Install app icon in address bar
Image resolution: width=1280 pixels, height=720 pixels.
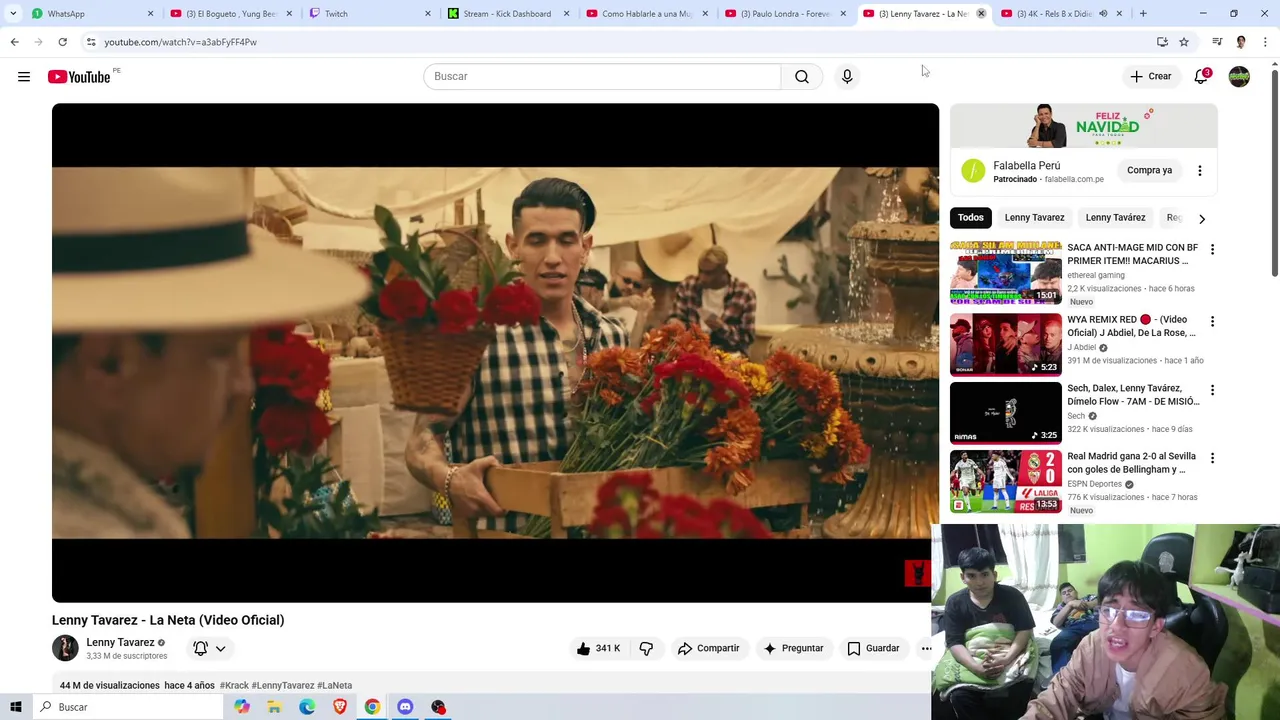tap(1162, 42)
